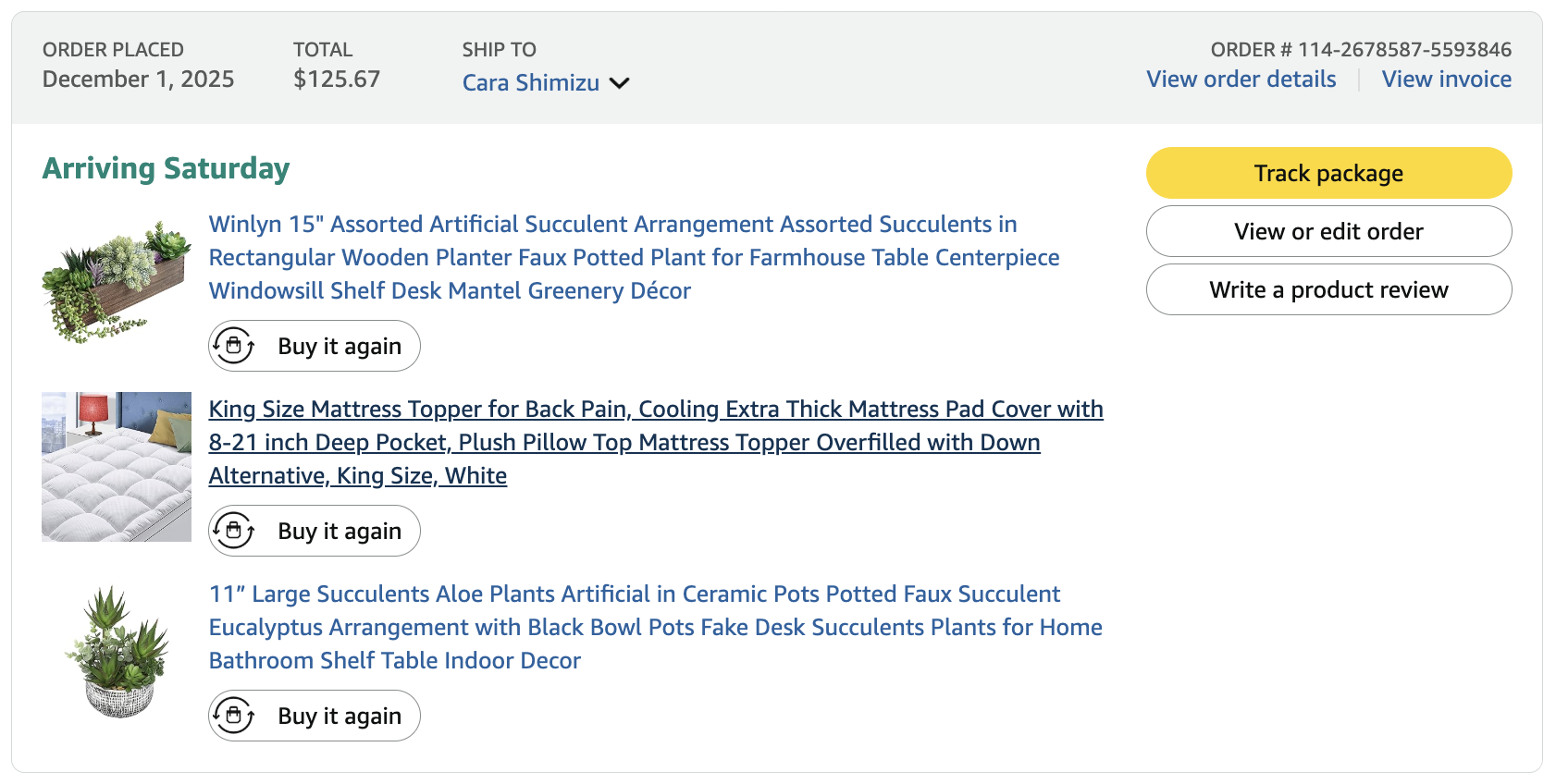Click reorder icon beside the aloe plants item
This screenshot has width=1556, height=784.
point(234,716)
